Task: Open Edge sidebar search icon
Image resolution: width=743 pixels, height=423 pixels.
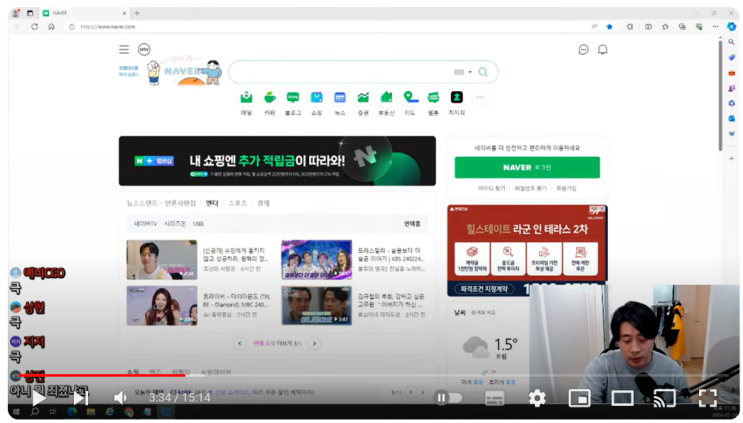Action: click(x=732, y=42)
